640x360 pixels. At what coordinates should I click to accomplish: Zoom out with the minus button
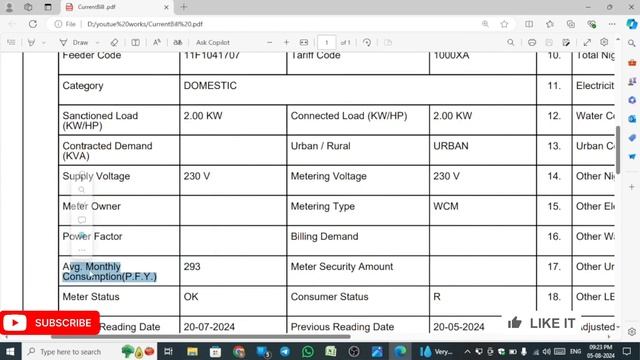[x=269, y=42]
